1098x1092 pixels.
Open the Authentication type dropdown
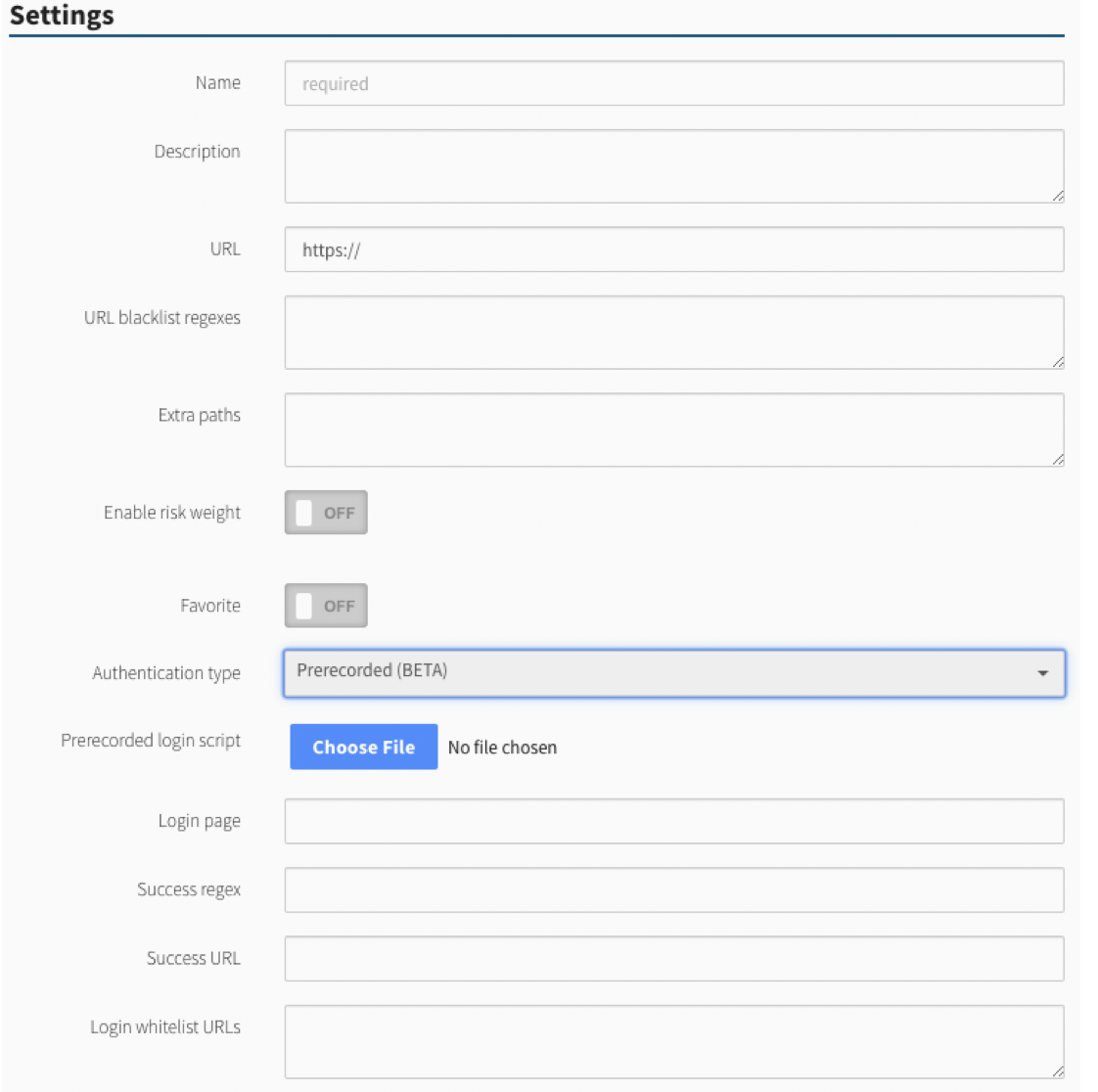673,672
